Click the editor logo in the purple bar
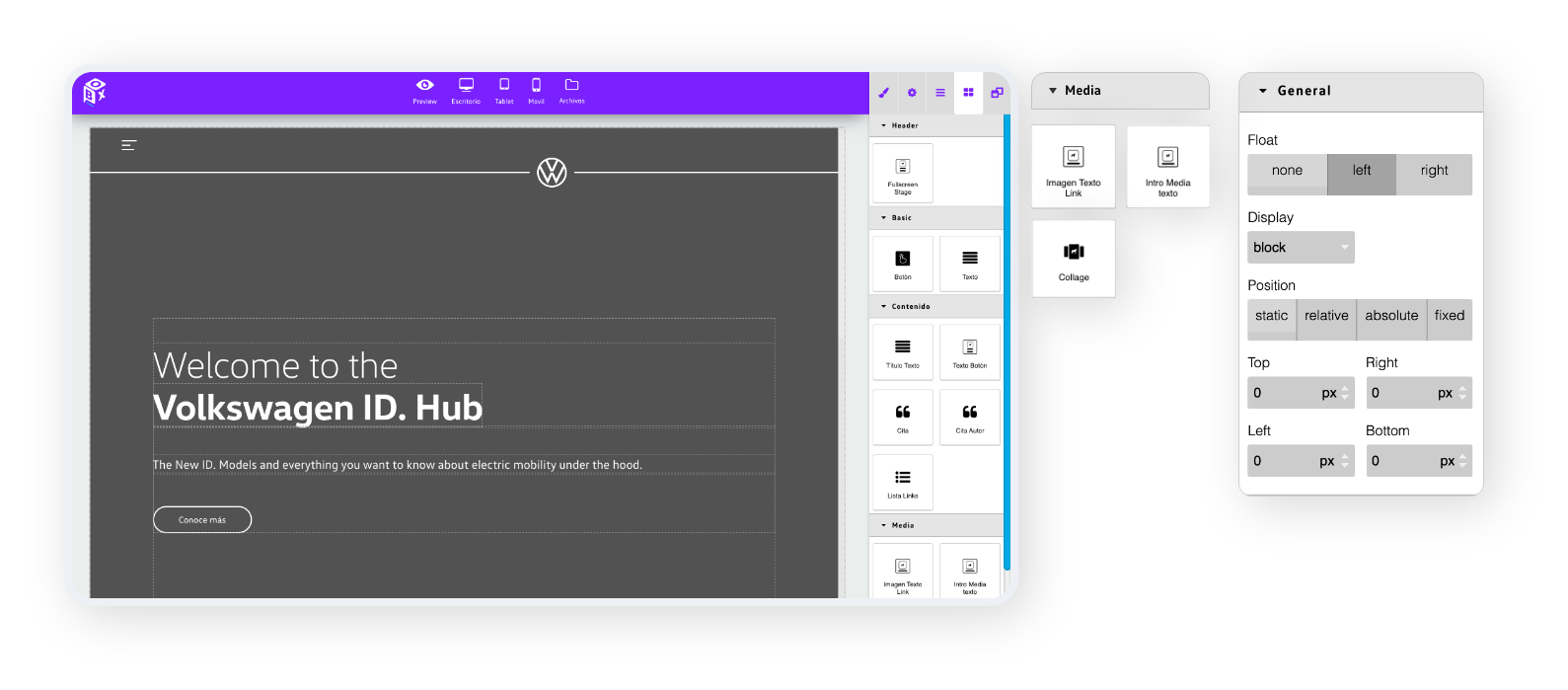This screenshot has height=690, width=1568. [95, 91]
